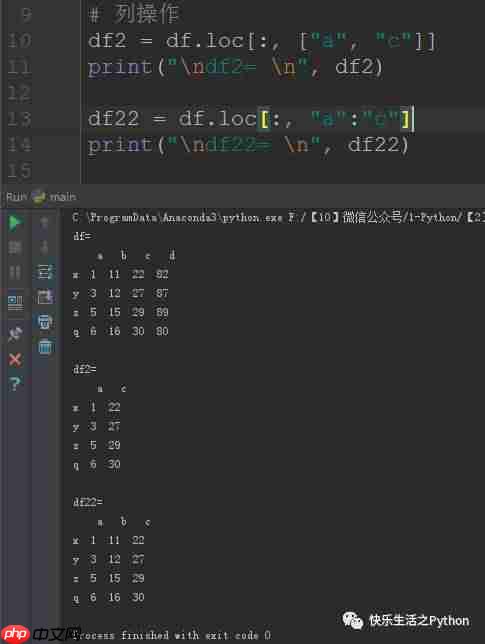Open help via the question mark icon

[x=15, y=384]
